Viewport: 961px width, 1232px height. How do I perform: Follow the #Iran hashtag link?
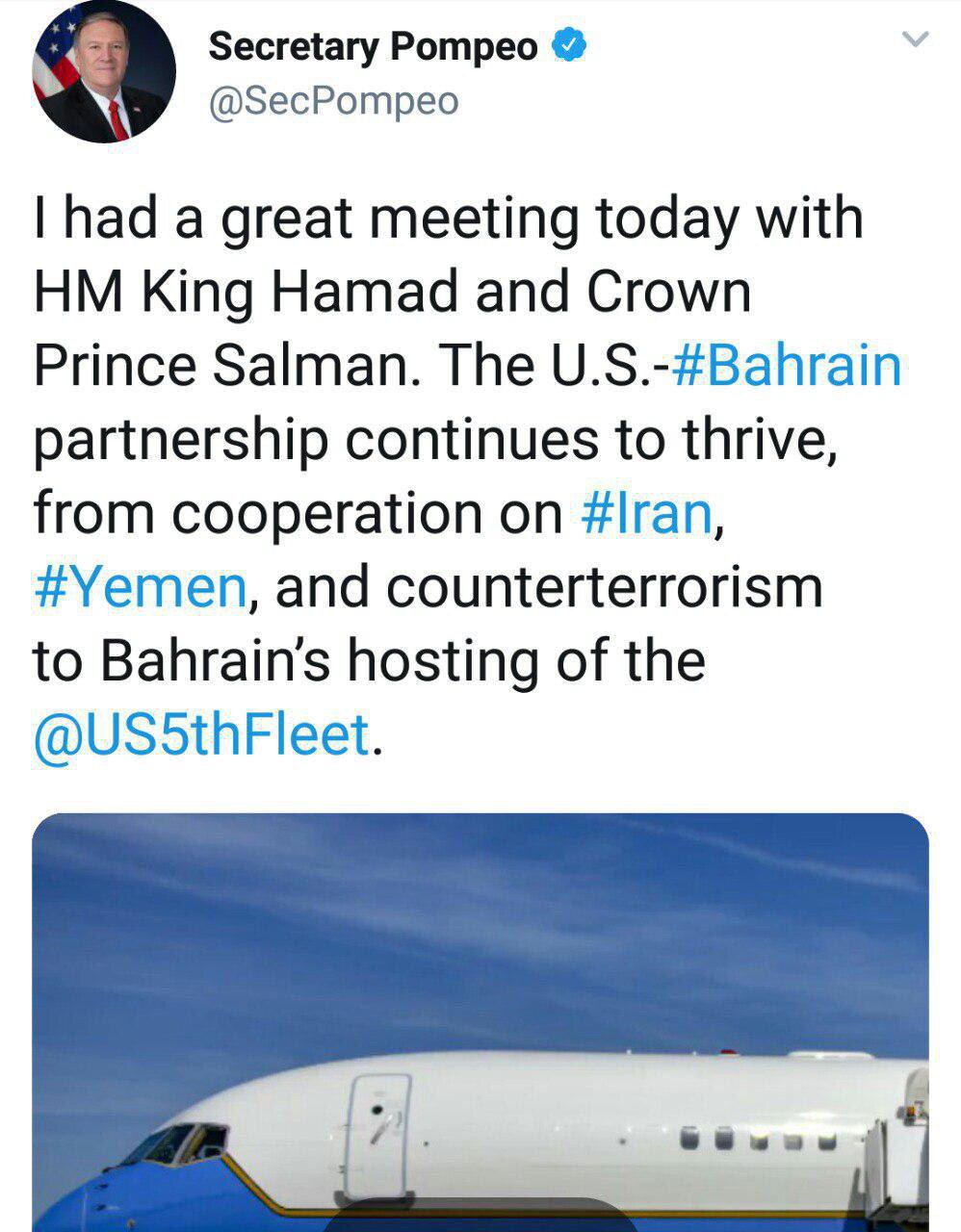(x=647, y=513)
